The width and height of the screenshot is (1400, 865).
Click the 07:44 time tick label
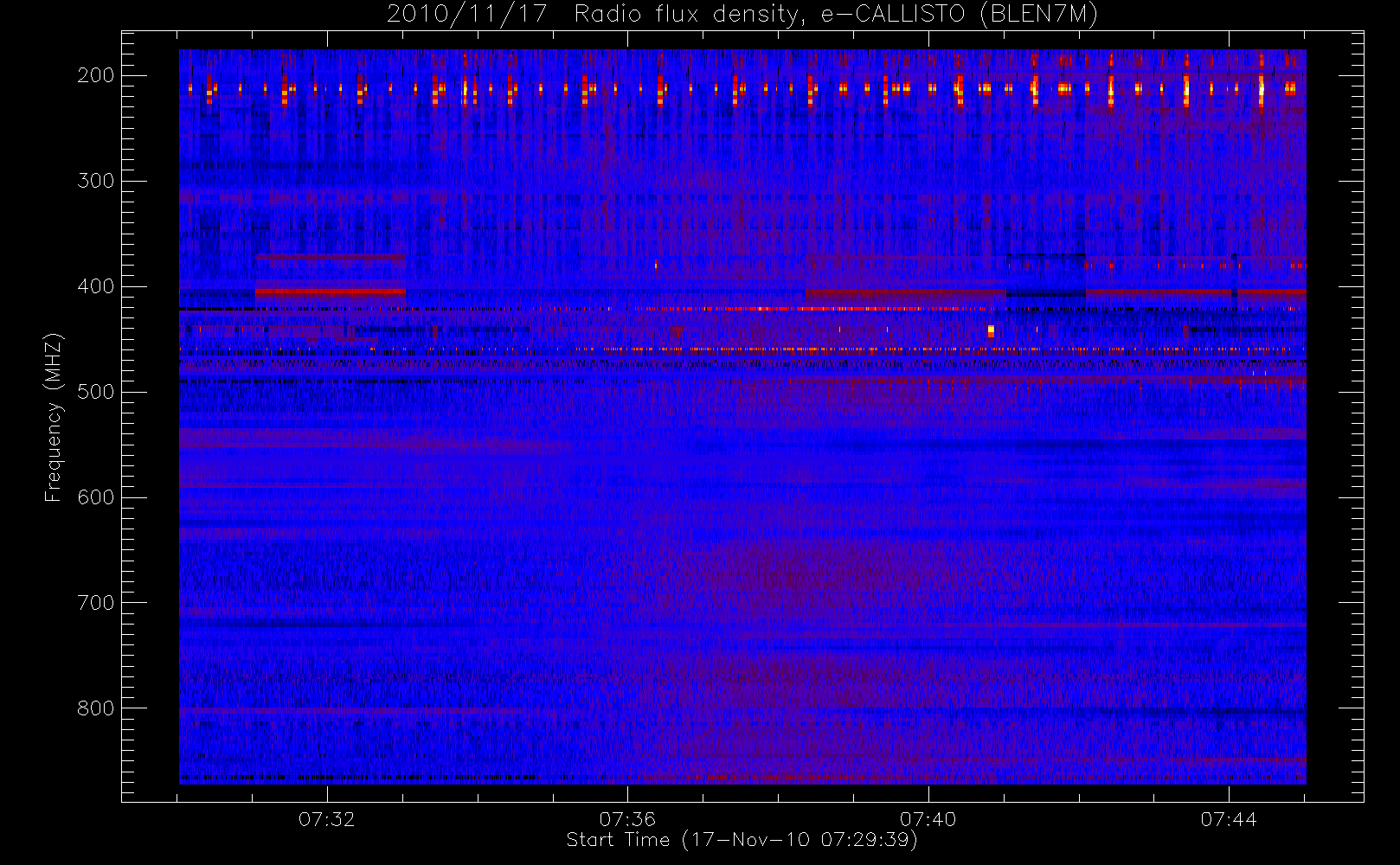pos(1229,819)
